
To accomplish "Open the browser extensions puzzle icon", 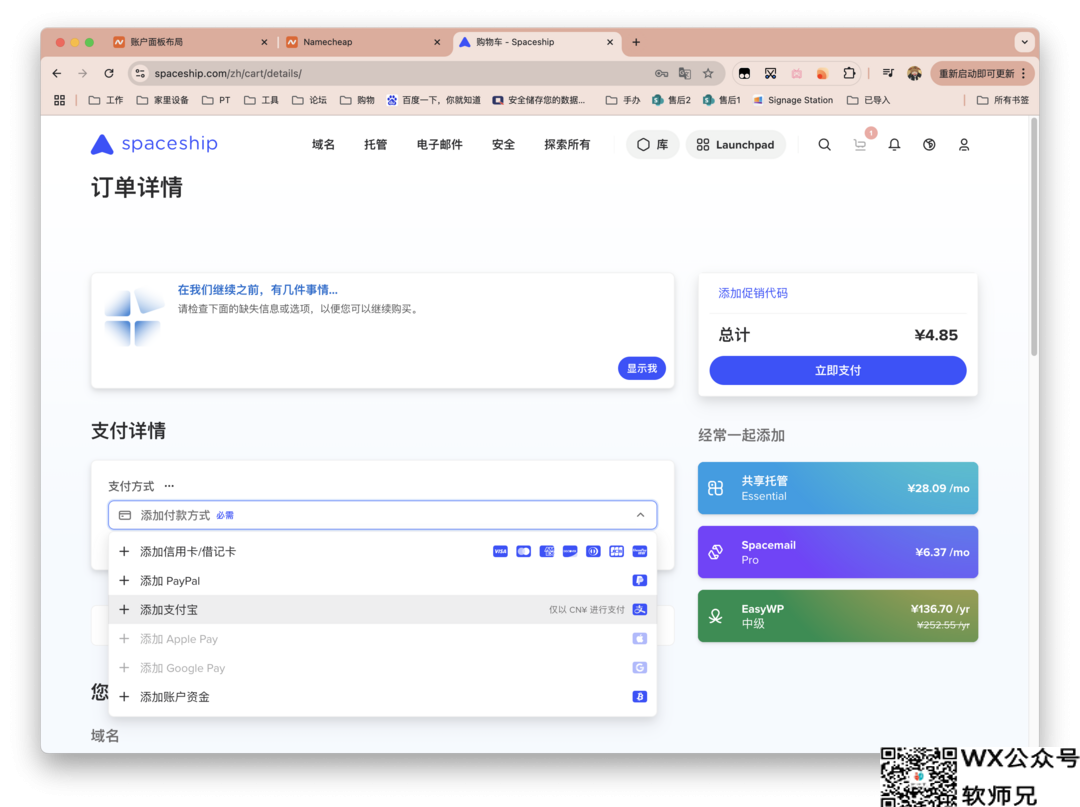I will coord(849,73).
